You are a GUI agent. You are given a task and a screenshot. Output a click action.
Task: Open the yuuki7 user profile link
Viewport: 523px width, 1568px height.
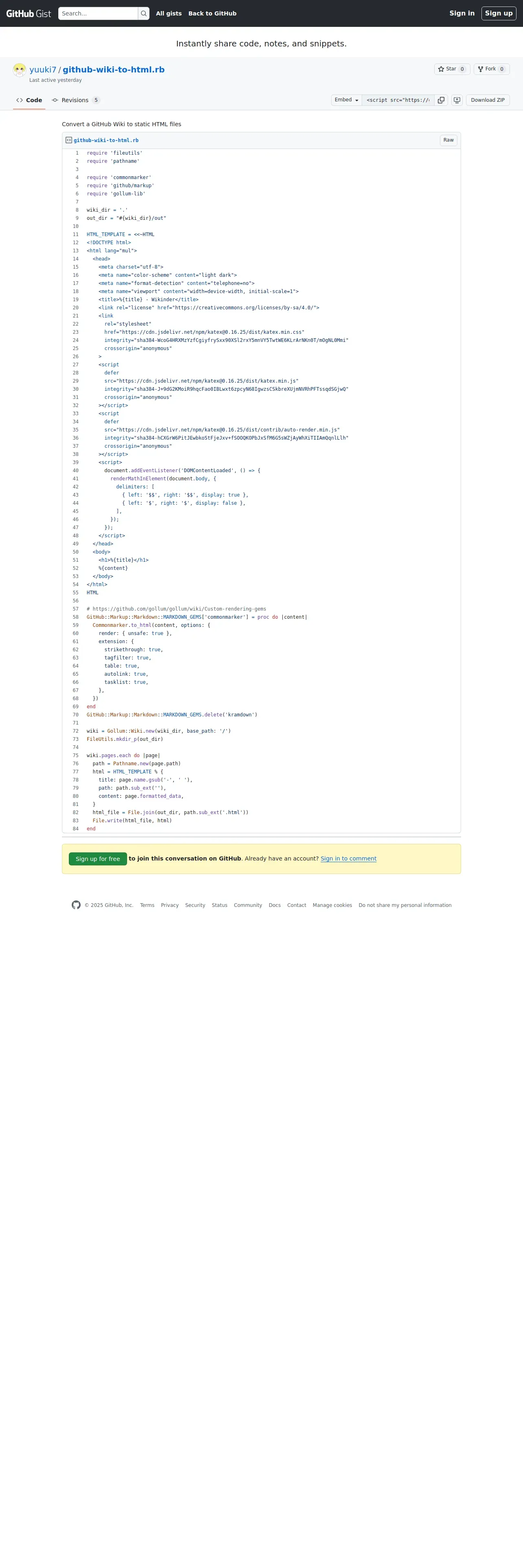pyautogui.click(x=43, y=69)
